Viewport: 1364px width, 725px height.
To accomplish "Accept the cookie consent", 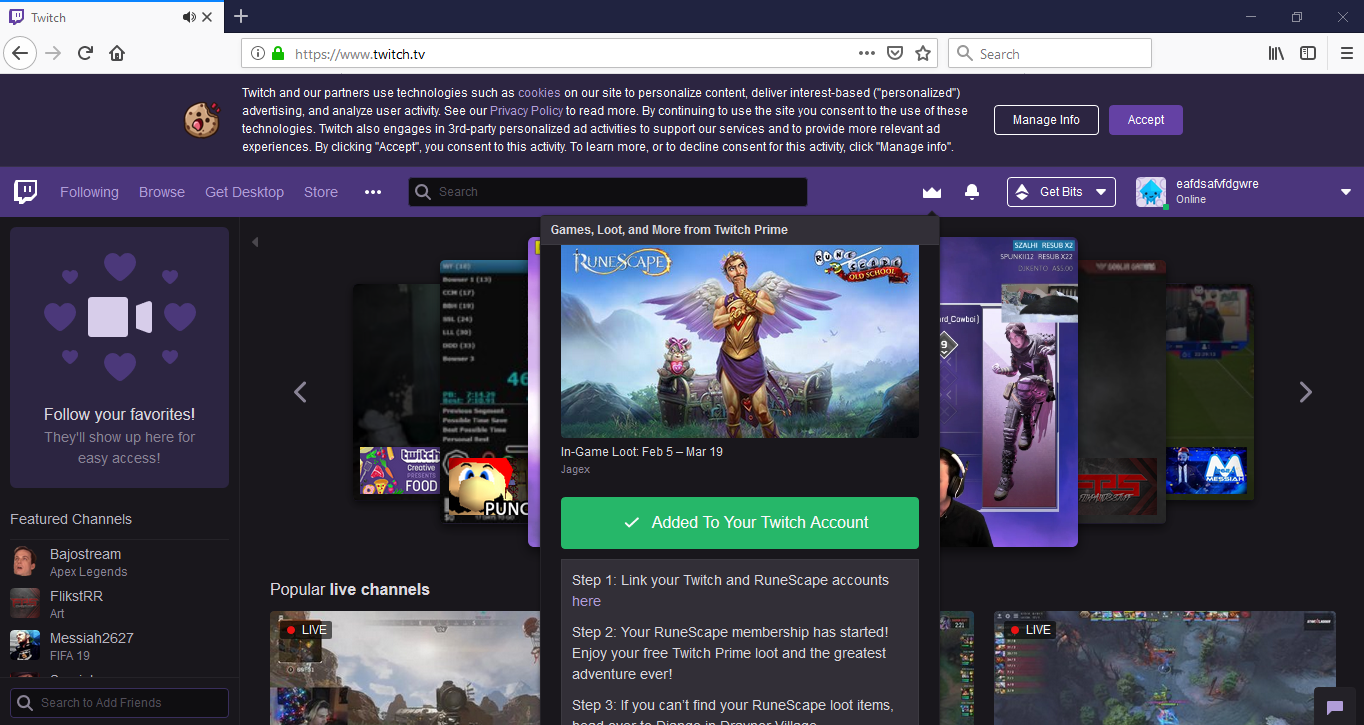I will (x=1146, y=120).
